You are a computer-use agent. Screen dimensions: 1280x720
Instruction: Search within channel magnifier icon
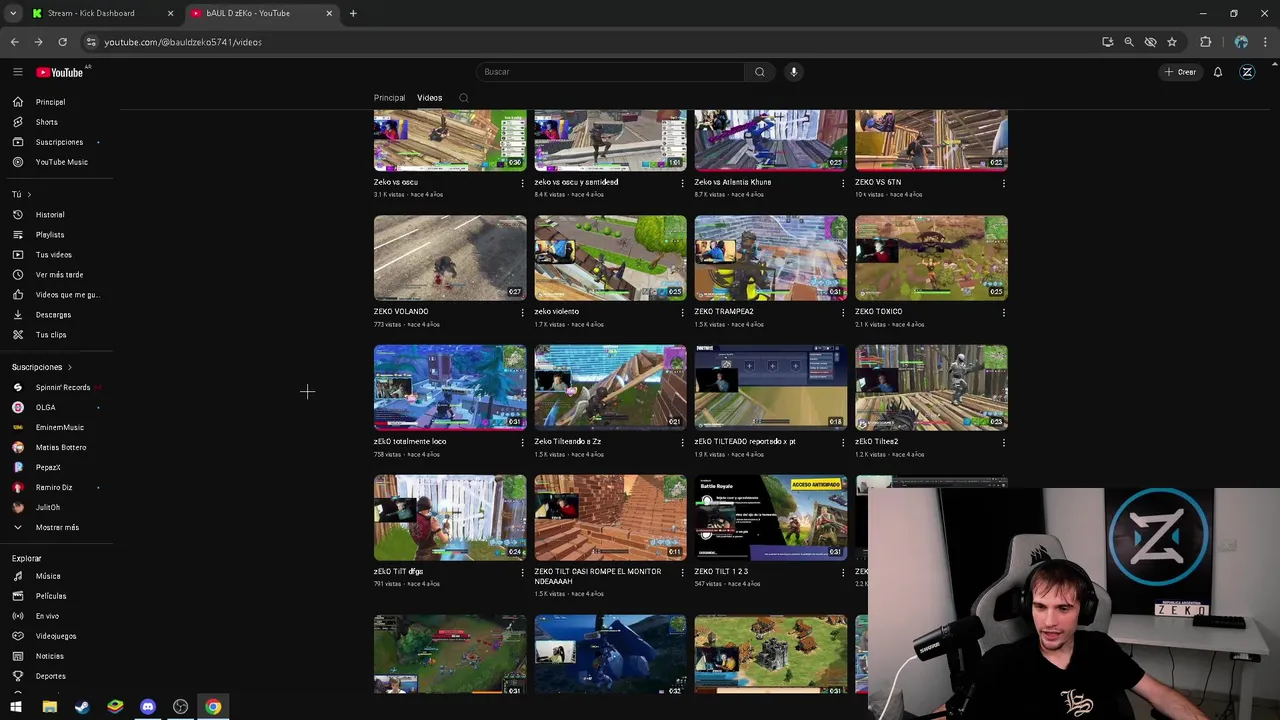464,98
